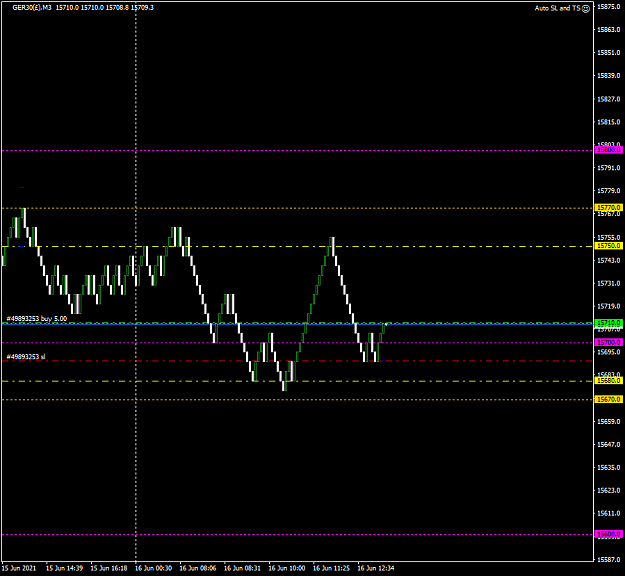The height and width of the screenshot is (576, 625).
Task: Click the 15827.0 price scale label
Action: 609,99
